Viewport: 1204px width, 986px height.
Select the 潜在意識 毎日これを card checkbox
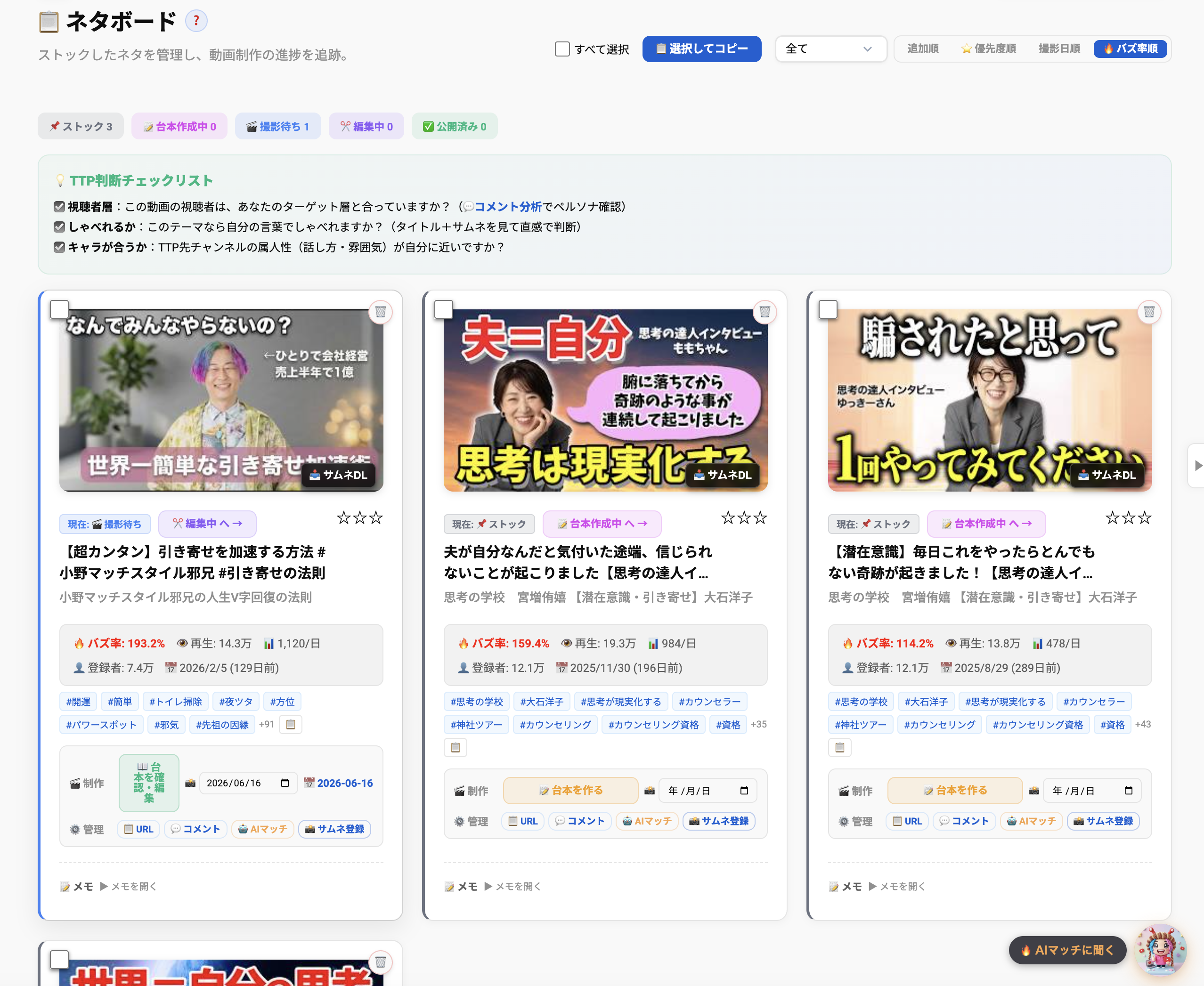[828, 309]
